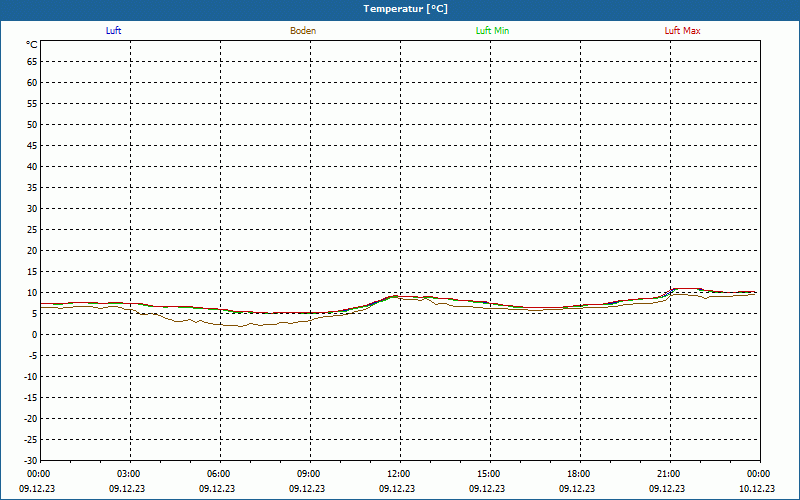
Task: Click the 21:00 time axis label
Action: 668,474
